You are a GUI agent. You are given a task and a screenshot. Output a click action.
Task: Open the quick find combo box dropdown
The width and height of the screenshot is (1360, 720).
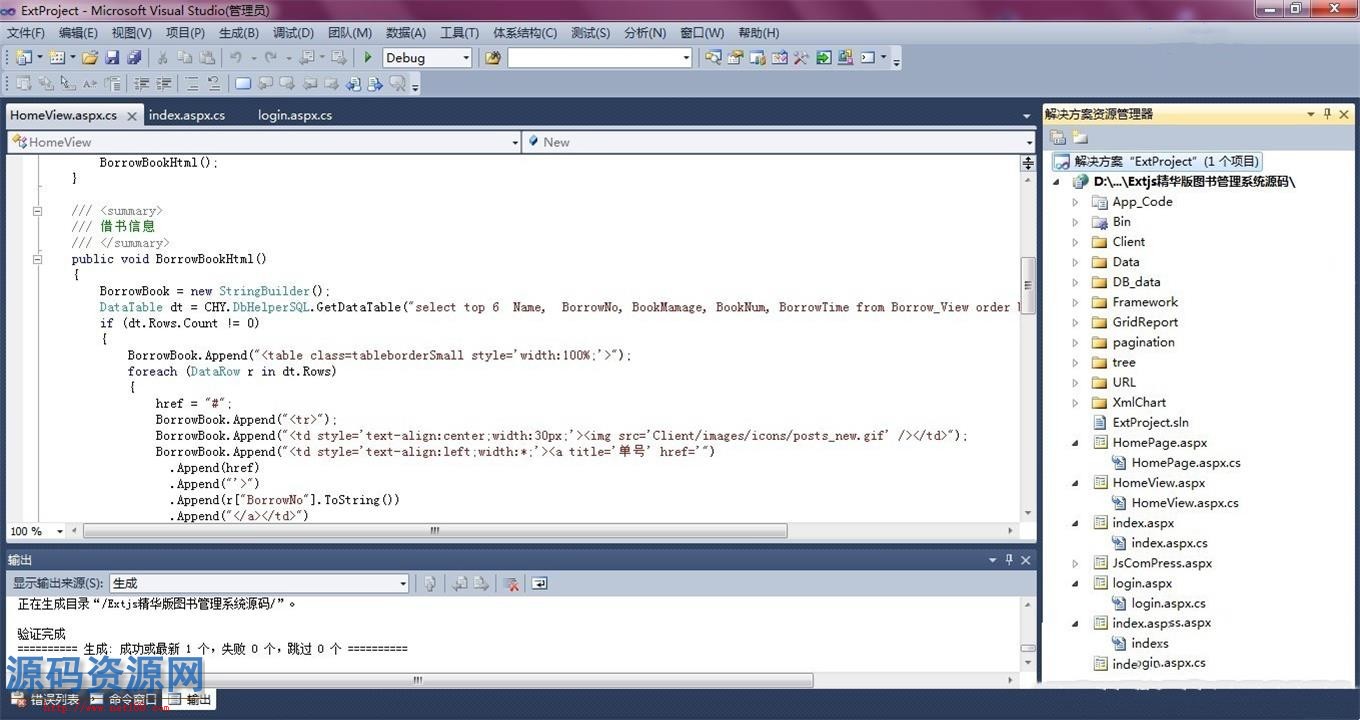pos(686,58)
